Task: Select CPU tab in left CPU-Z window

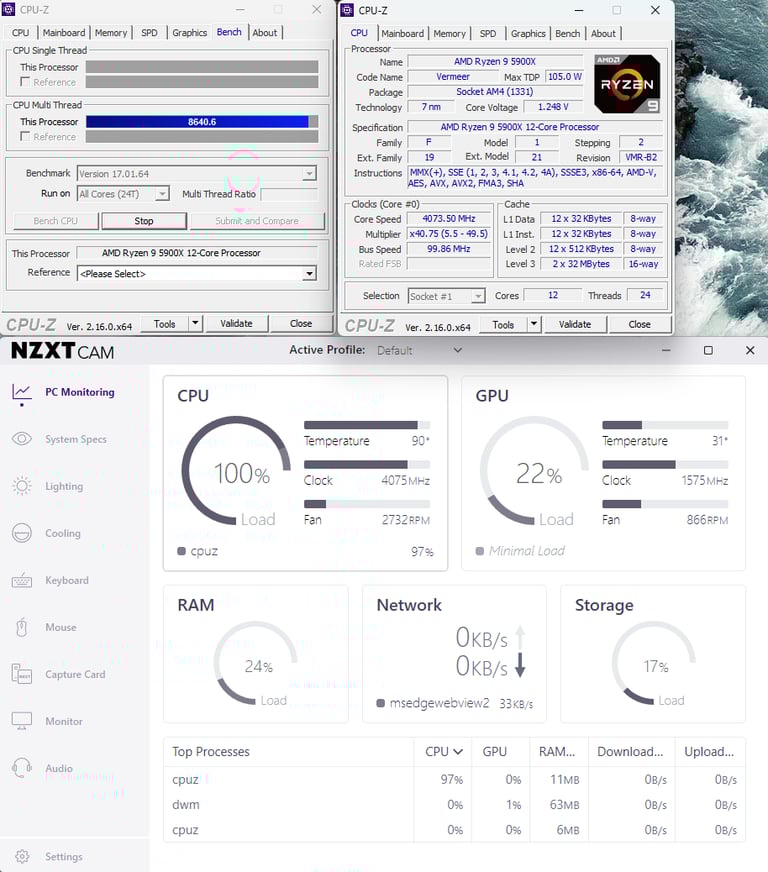Action: 21,33
